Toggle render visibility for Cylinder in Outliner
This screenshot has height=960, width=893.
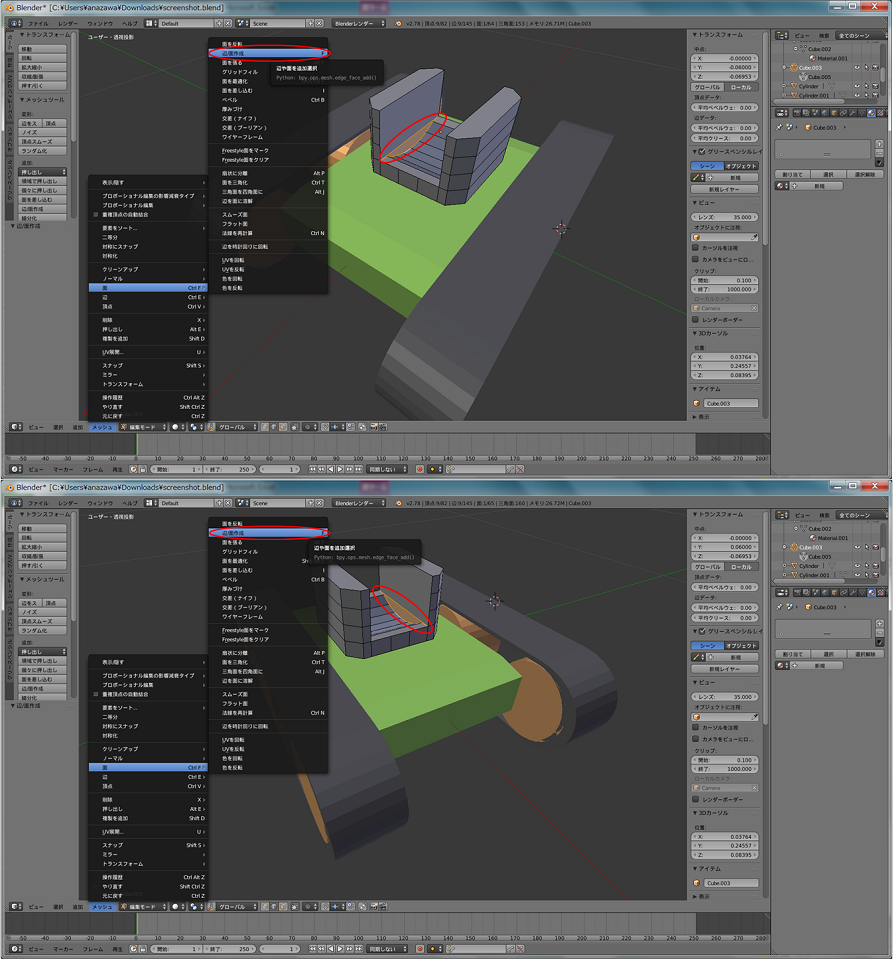876,86
